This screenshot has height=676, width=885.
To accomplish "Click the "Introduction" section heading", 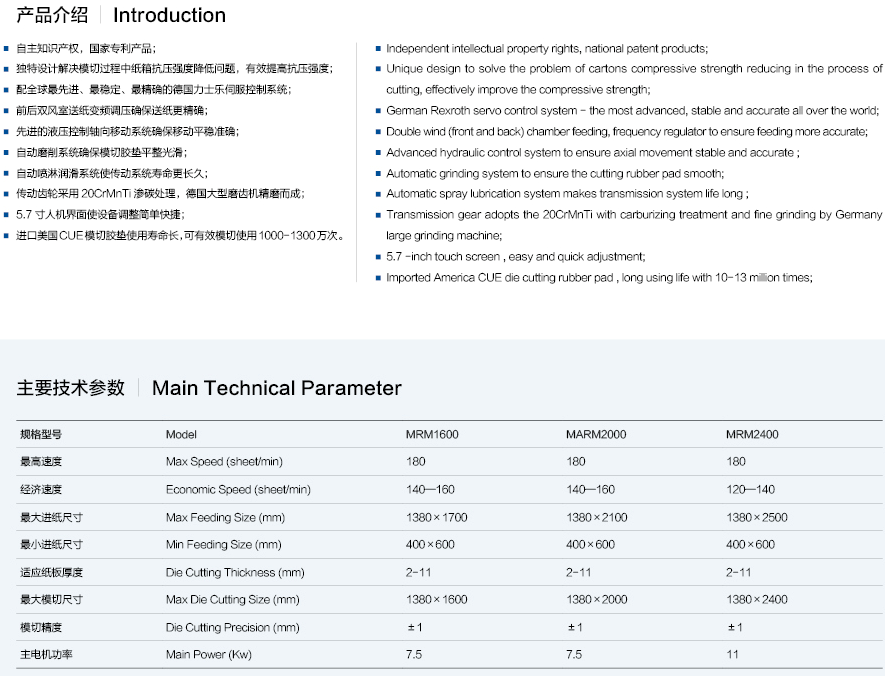I will click(x=169, y=16).
